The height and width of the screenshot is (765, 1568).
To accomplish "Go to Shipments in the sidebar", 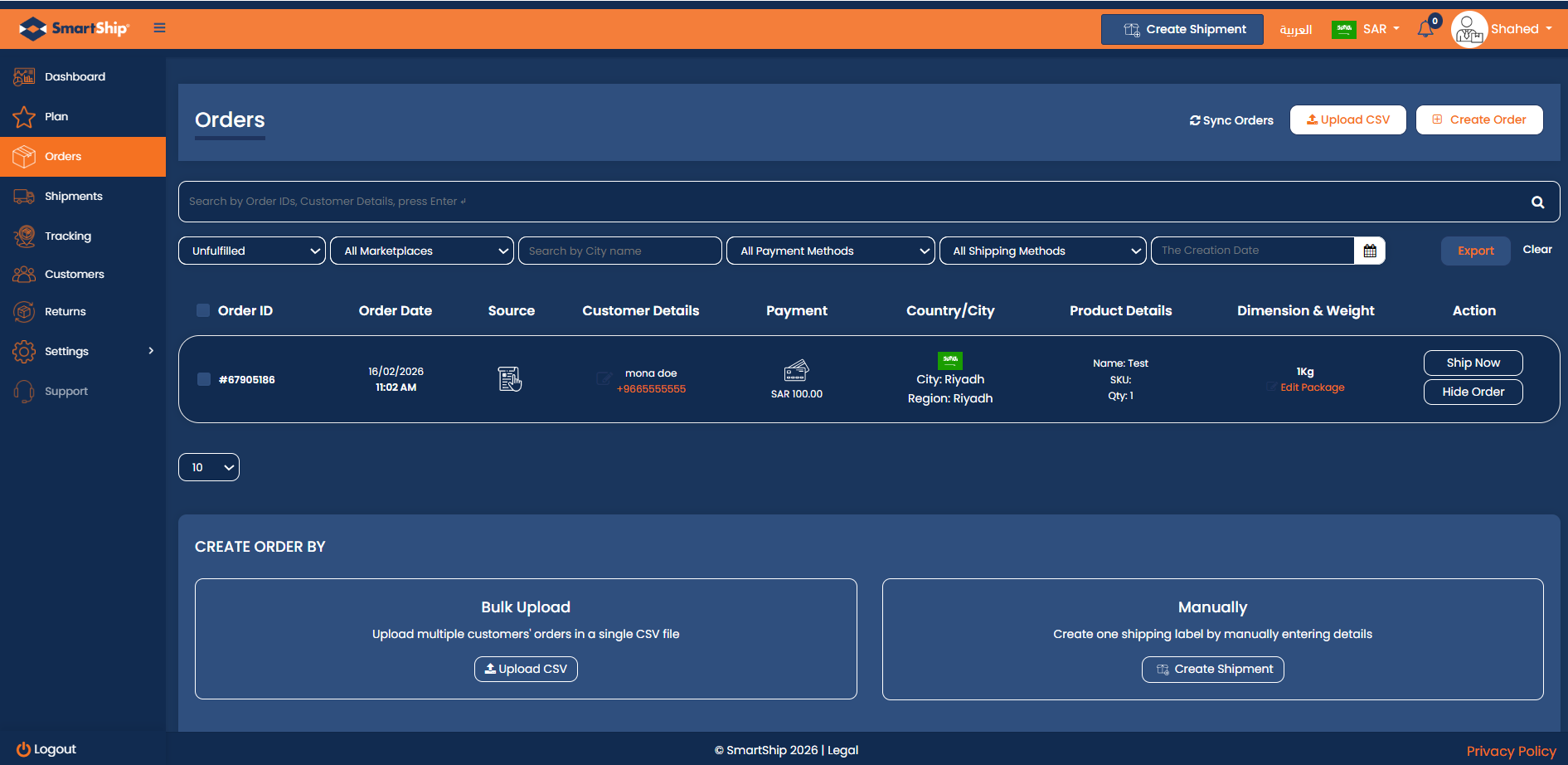I will (74, 197).
